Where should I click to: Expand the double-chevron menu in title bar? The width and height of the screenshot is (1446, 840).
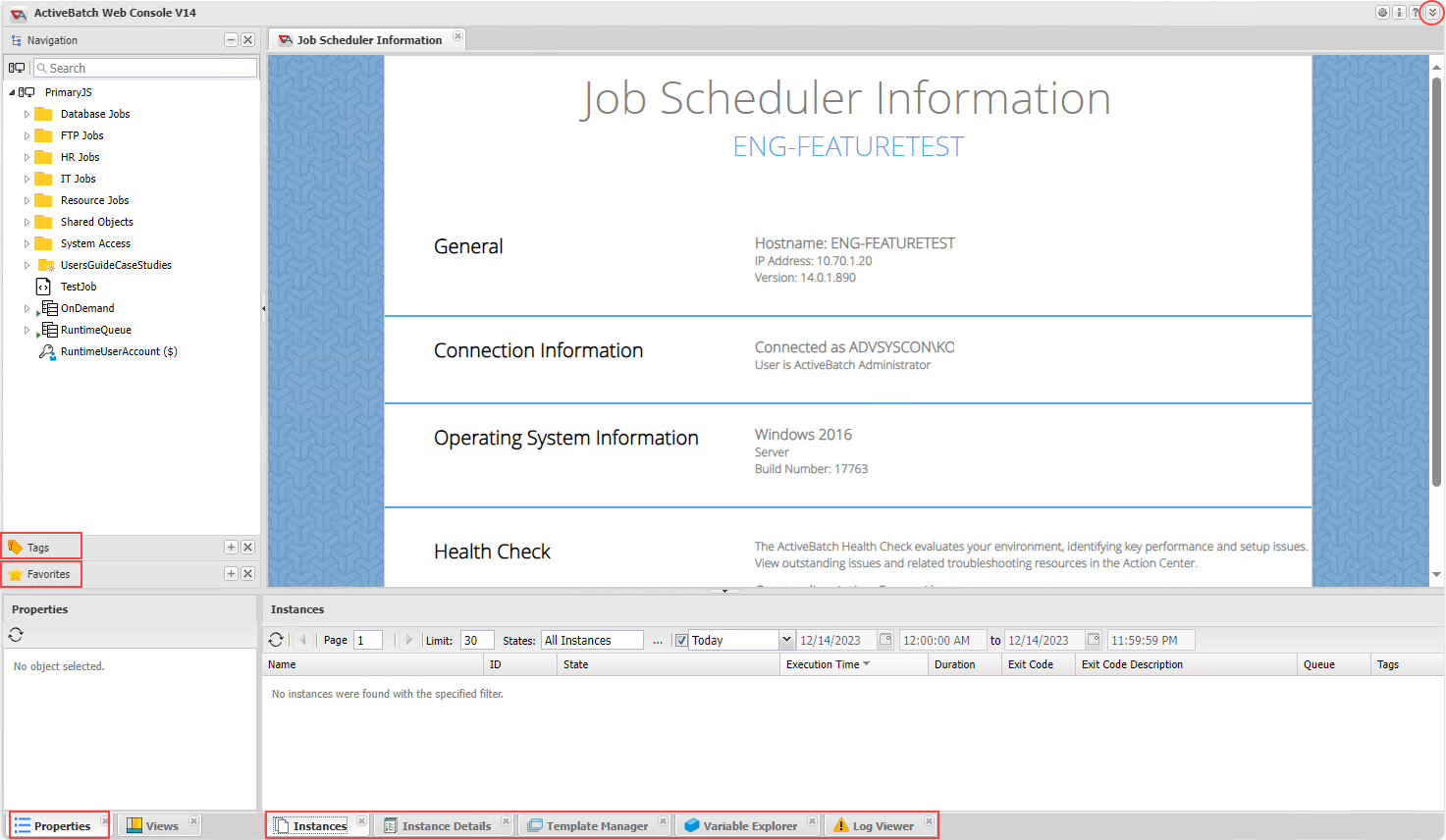coord(1432,13)
